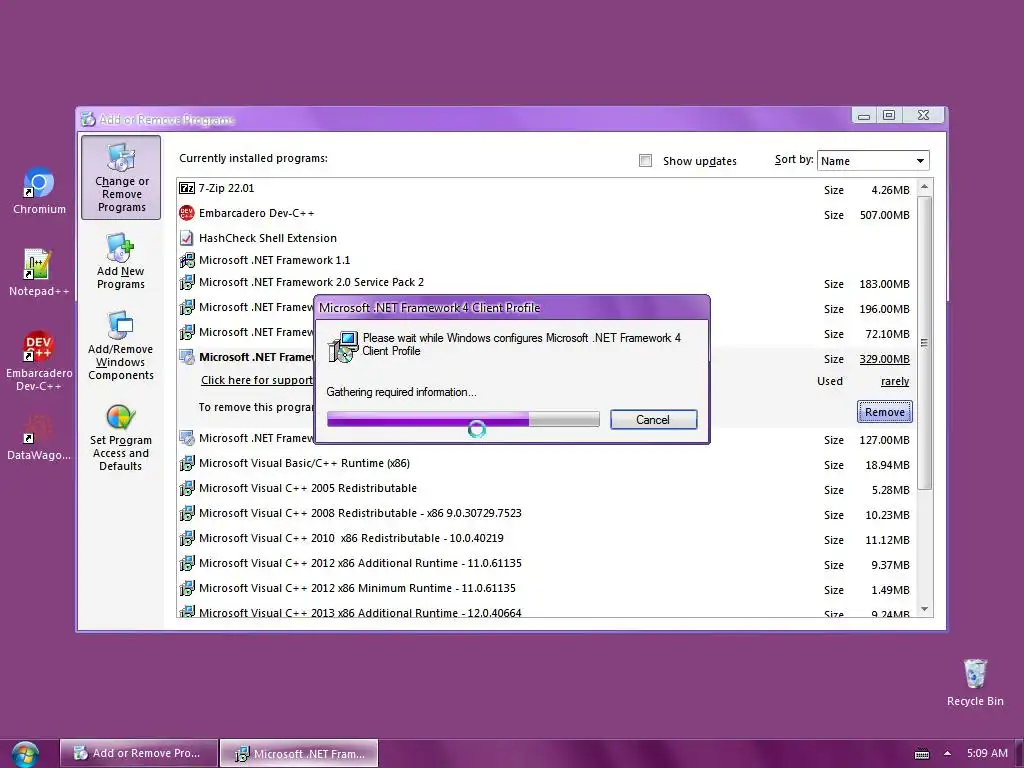The width and height of the screenshot is (1024, 768).
Task: Show hidden tray icons arrow
Action: point(948,754)
